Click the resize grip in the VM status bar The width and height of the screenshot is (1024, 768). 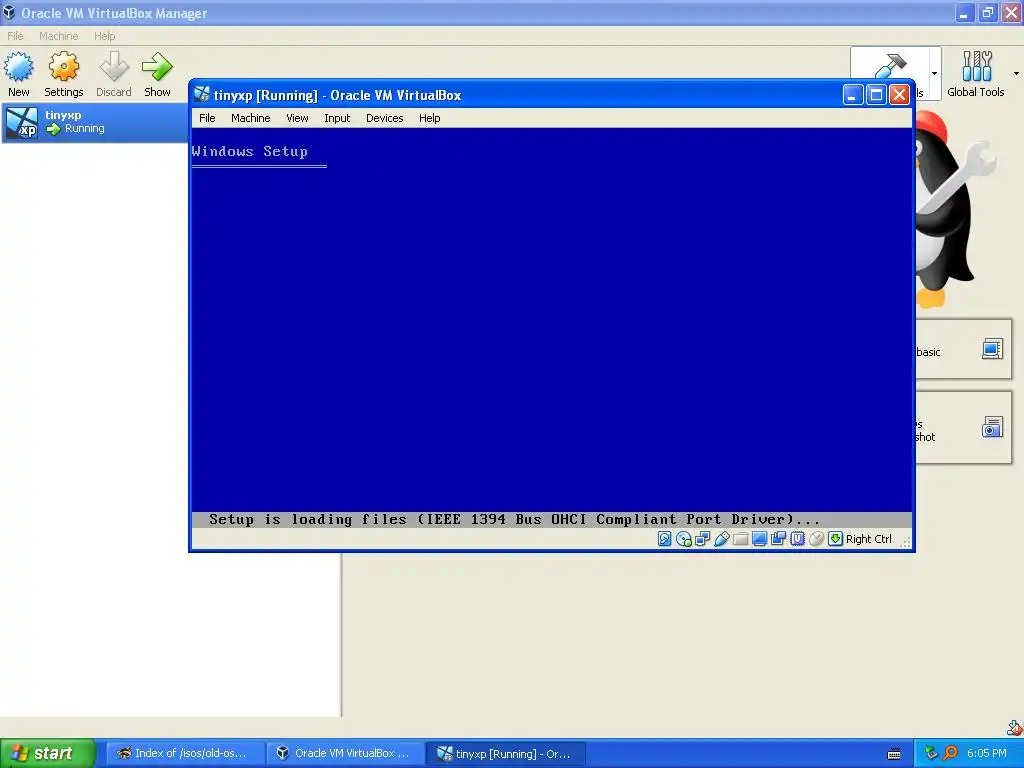coord(906,541)
